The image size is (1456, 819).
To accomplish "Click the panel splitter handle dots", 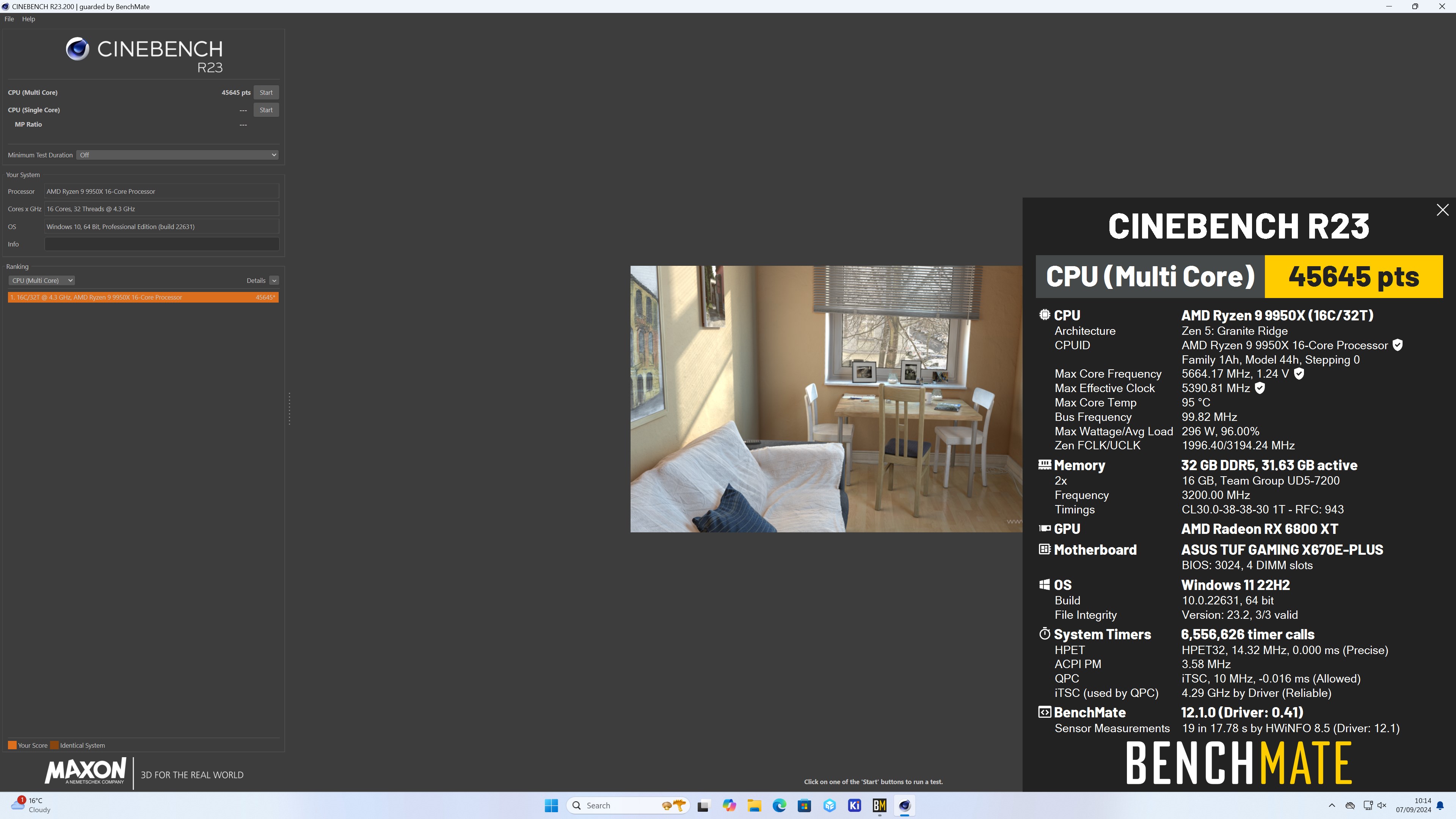I will point(289,409).
